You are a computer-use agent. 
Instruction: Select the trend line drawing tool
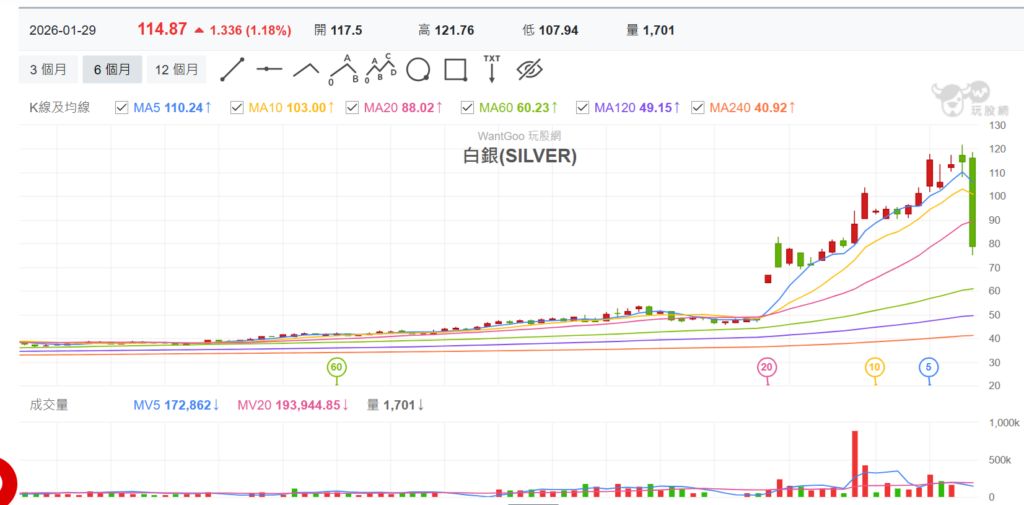point(232,69)
